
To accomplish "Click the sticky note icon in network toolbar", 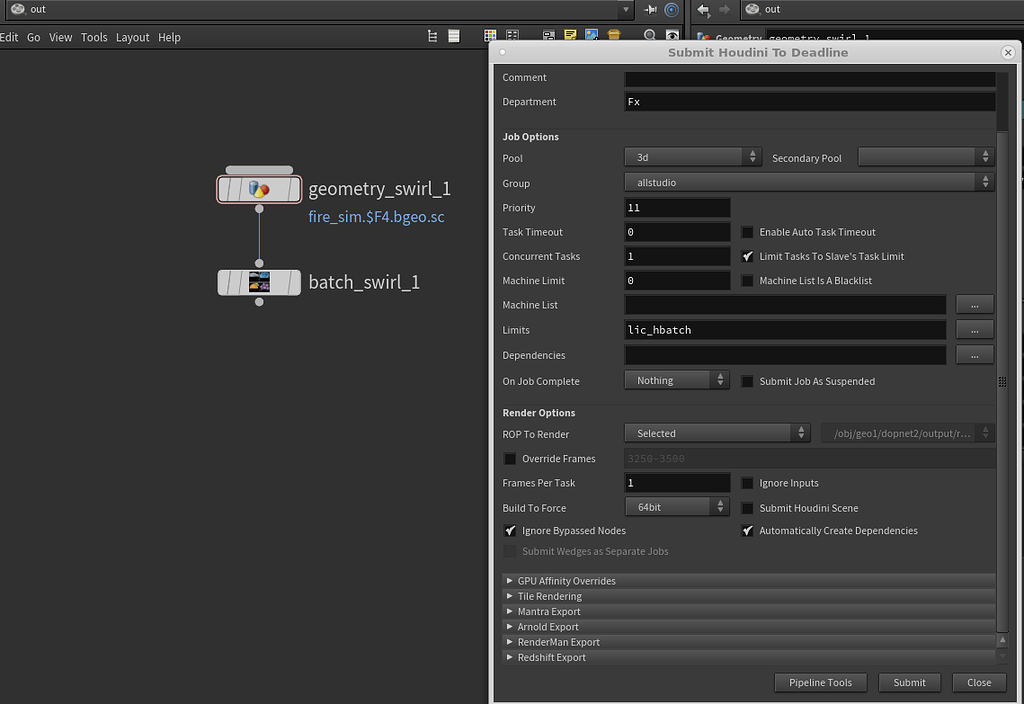I will coord(570,36).
